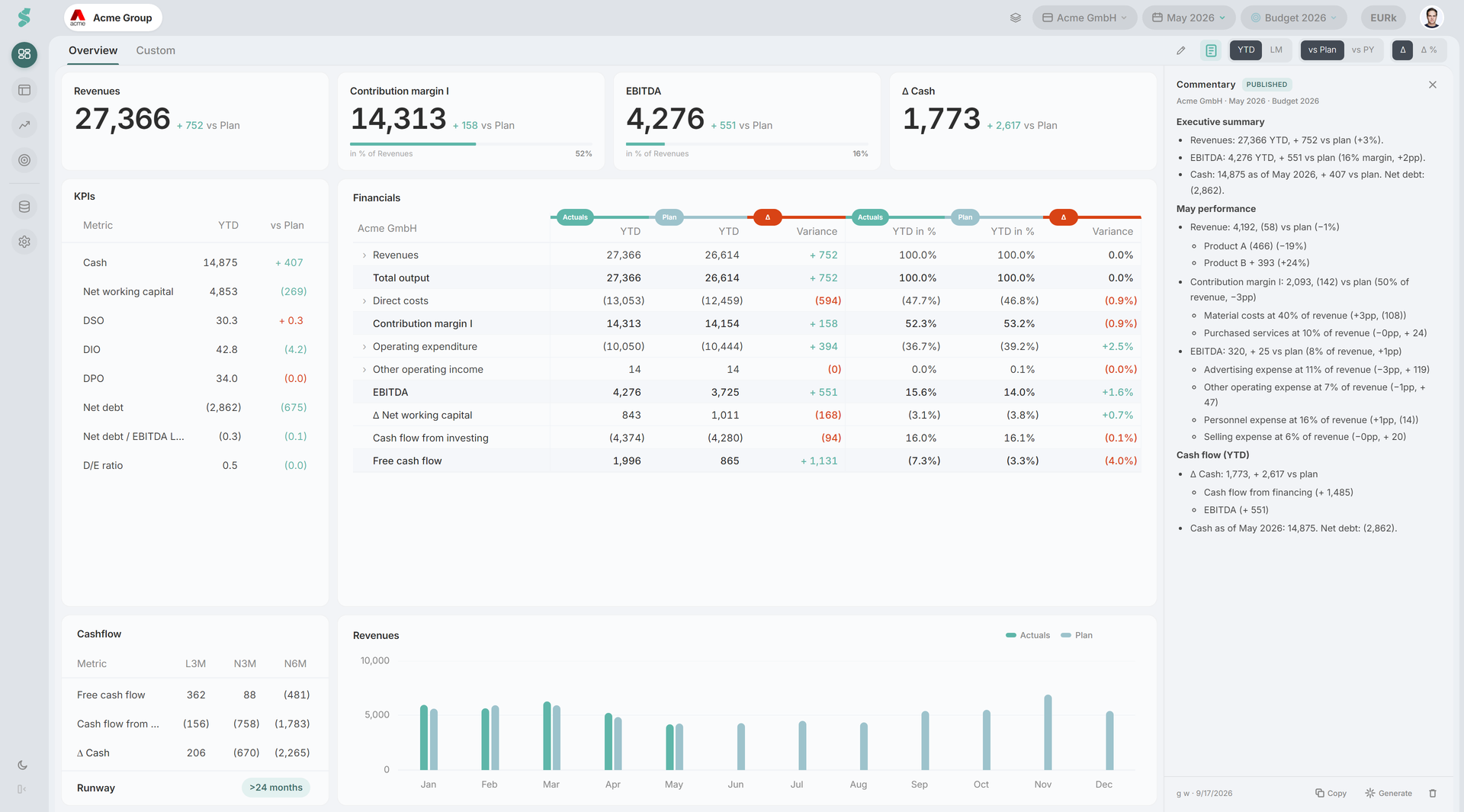Image resolution: width=1464 pixels, height=812 pixels.
Task: Open the target goals icon in sidebar
Action: (x=24, y=160)
